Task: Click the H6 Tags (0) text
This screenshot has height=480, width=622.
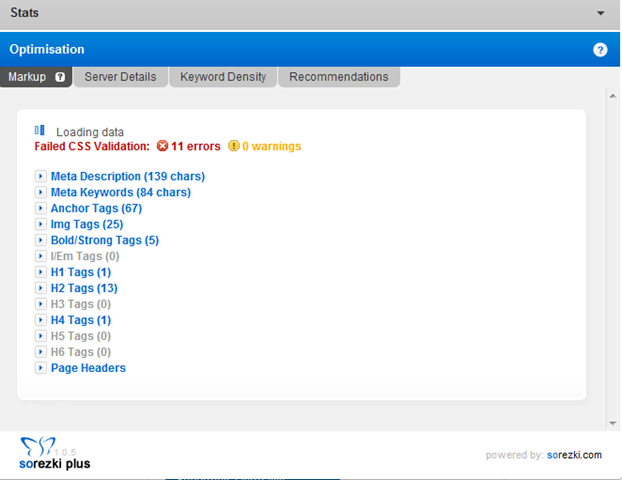Action: 81,352
